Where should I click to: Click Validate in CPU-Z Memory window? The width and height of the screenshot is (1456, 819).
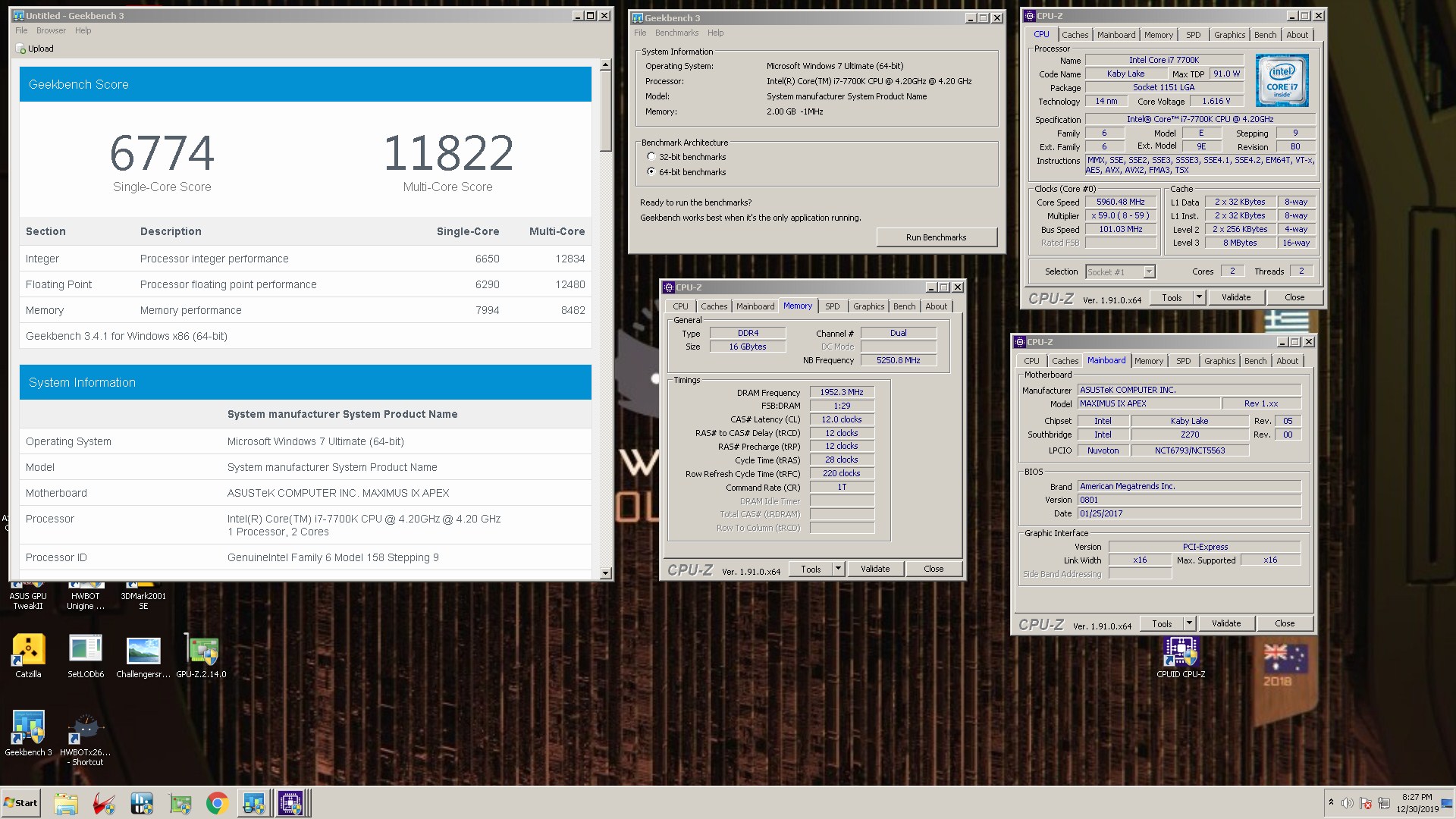[875, 569]
